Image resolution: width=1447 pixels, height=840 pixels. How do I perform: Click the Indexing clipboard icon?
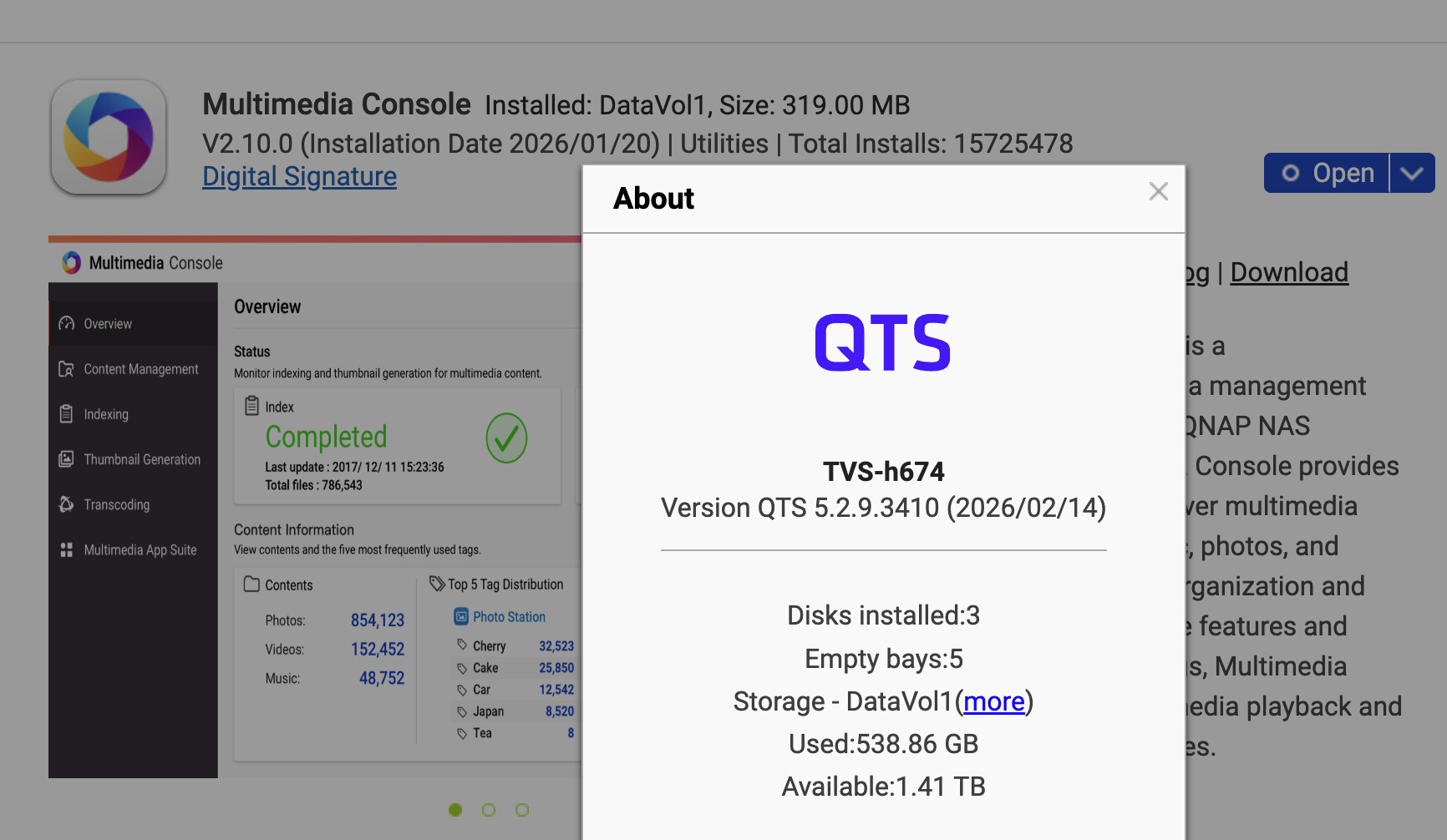pyautogui.click(x=67, y=414)
